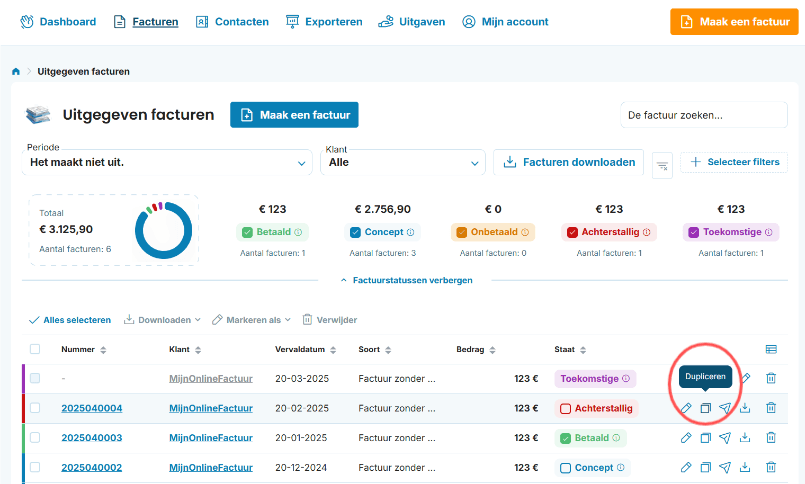The height and width of the screenshot is (484, 805).
Task: Toggle the Toekomstige status filter checkbox
Action: click(x=694, y=232)
